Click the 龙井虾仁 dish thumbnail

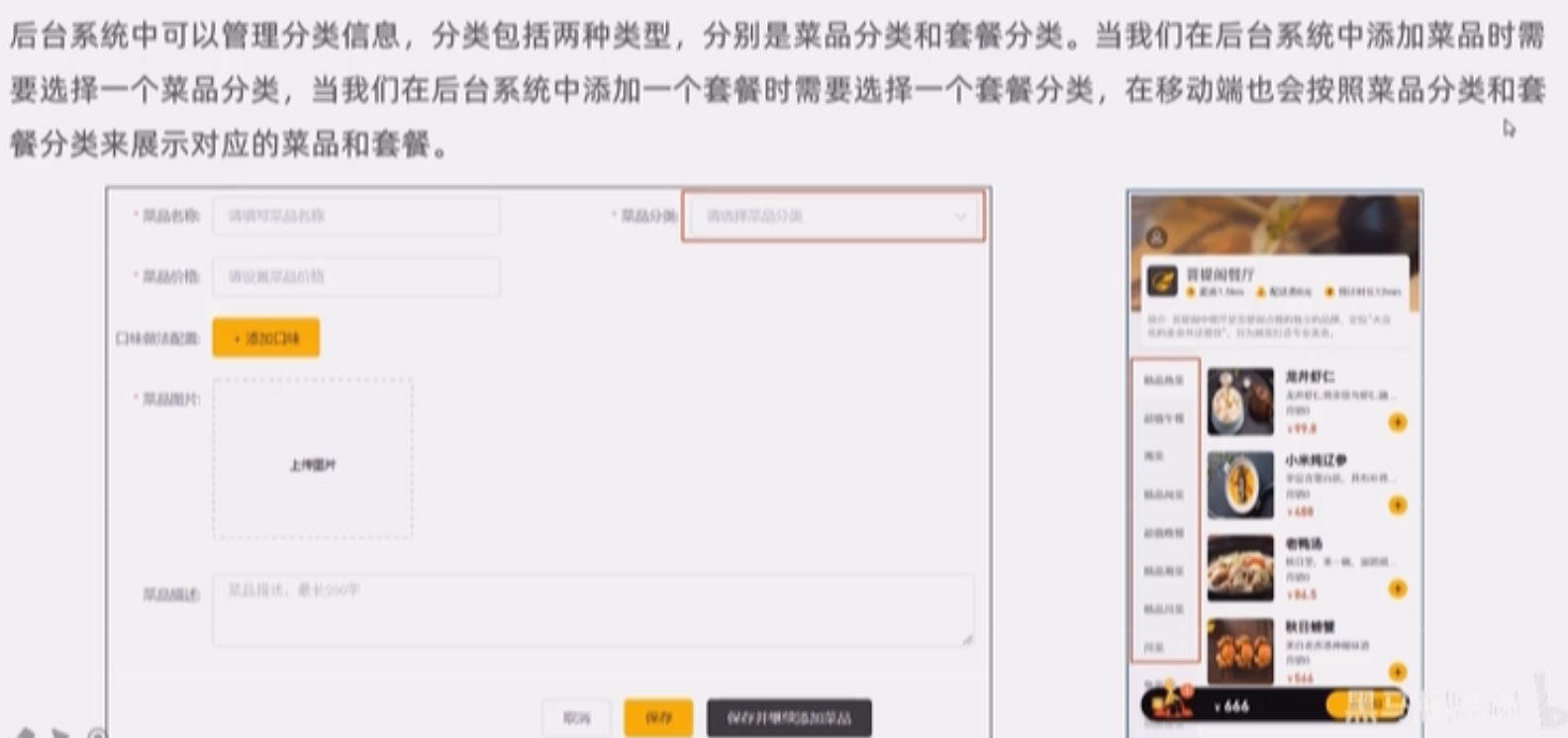tap(1240, 402)
